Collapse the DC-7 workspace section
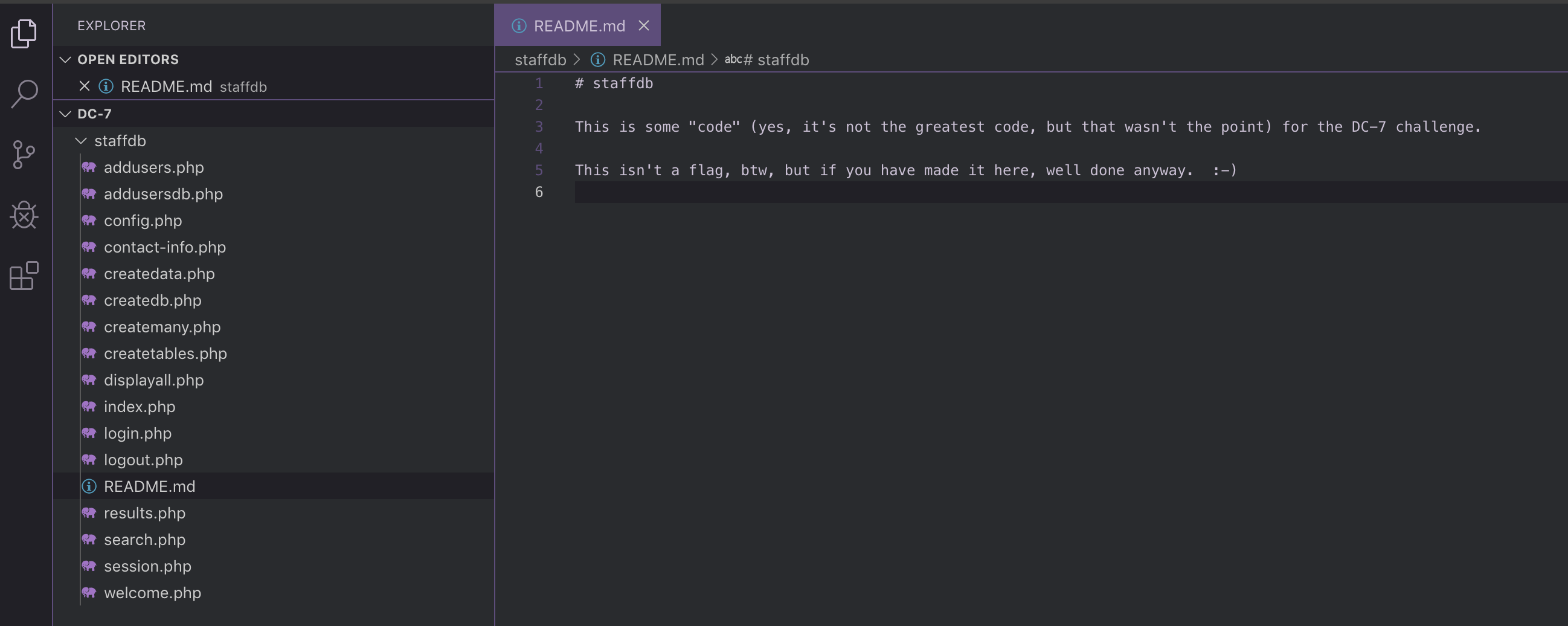The height and width of the screenshot is (626, 1568). (65, 114)
